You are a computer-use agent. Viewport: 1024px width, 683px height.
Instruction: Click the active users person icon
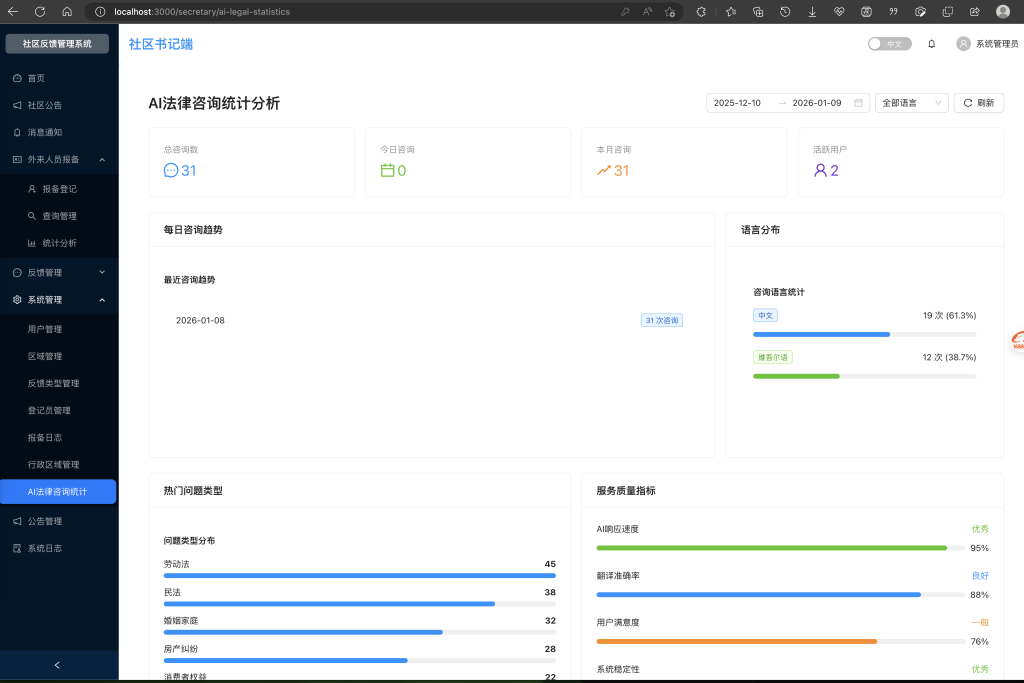pos(820,171)
